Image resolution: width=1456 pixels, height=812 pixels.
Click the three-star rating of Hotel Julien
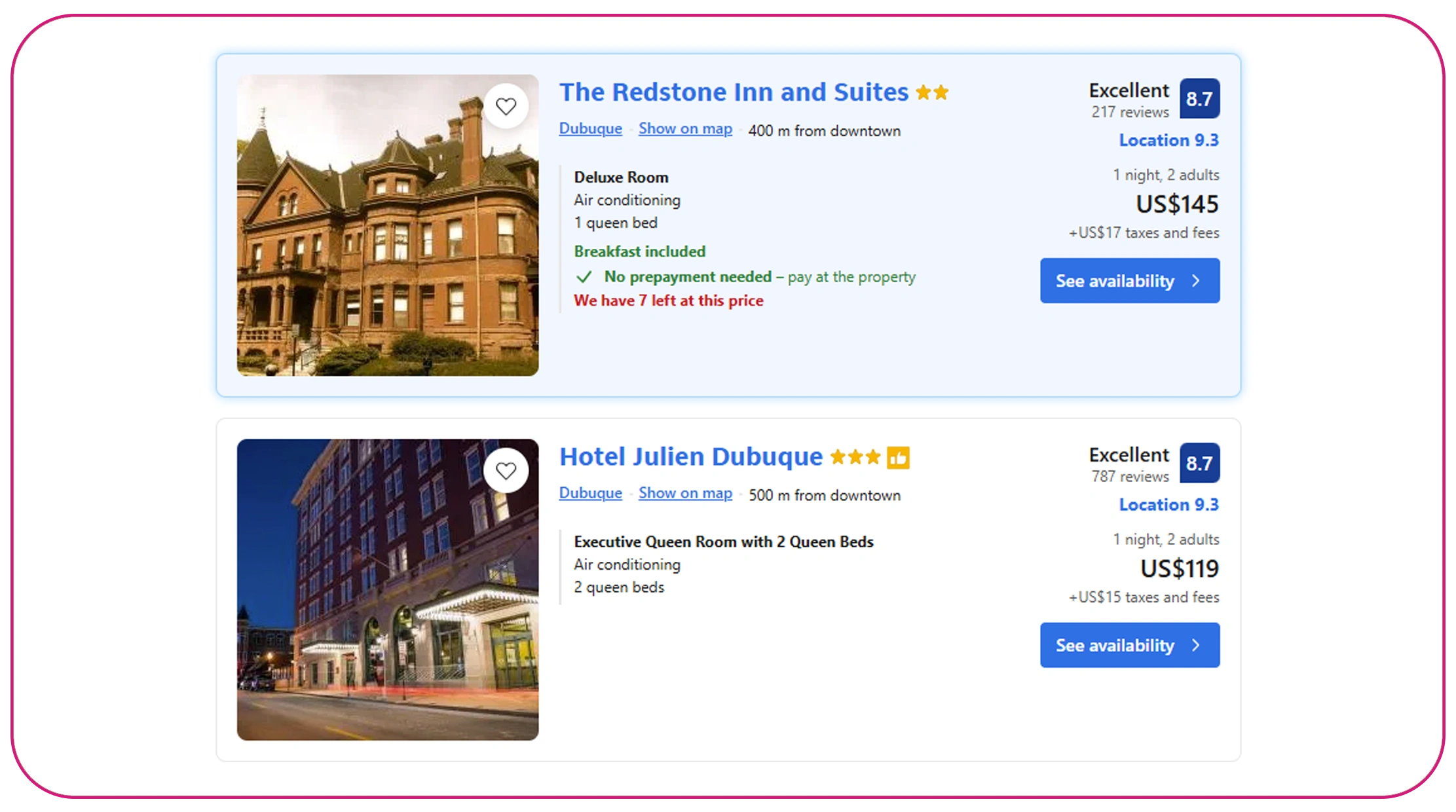point(855,457)
